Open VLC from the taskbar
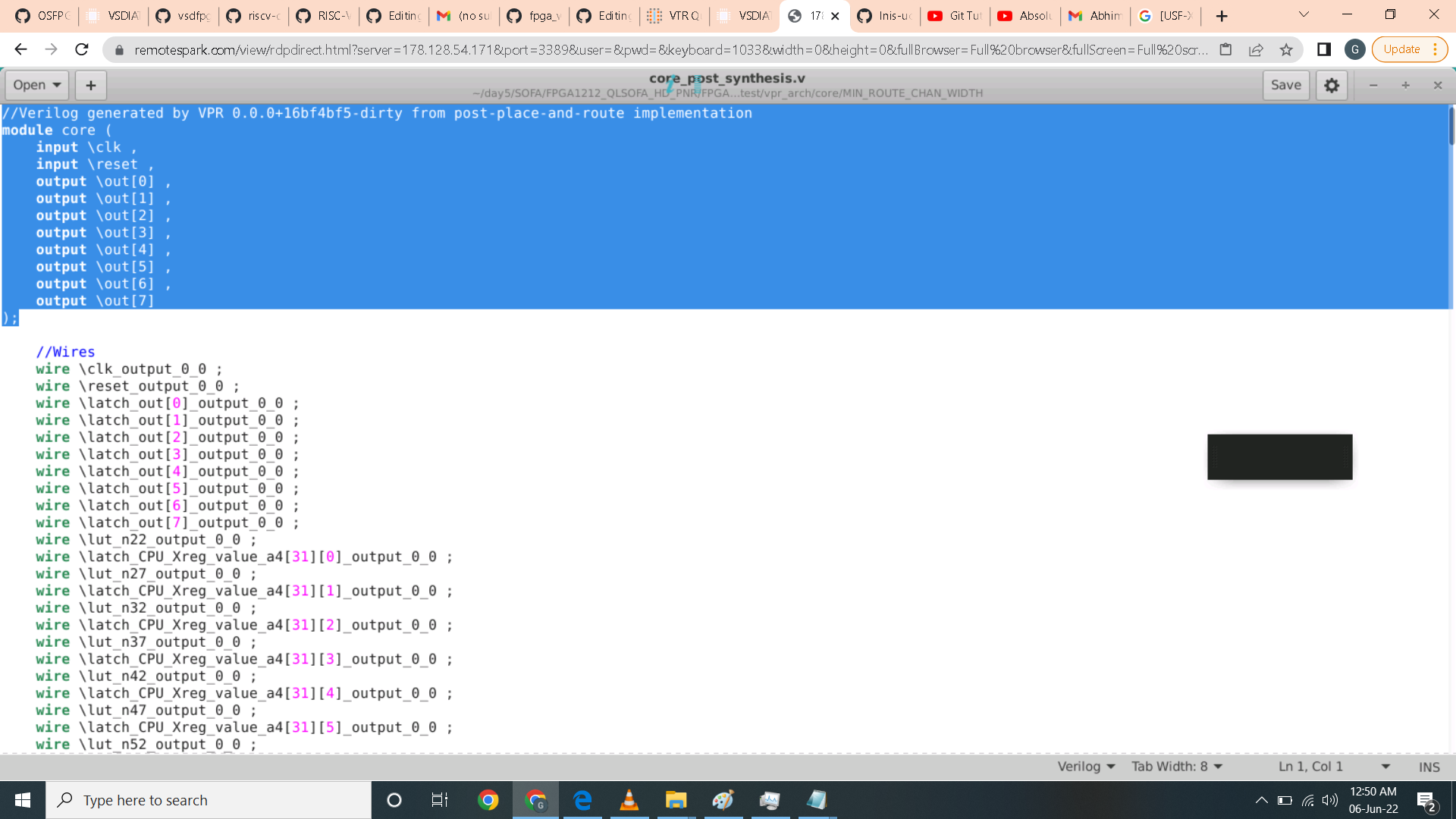Screen dimensions: 1456x819 coord(629,800)
